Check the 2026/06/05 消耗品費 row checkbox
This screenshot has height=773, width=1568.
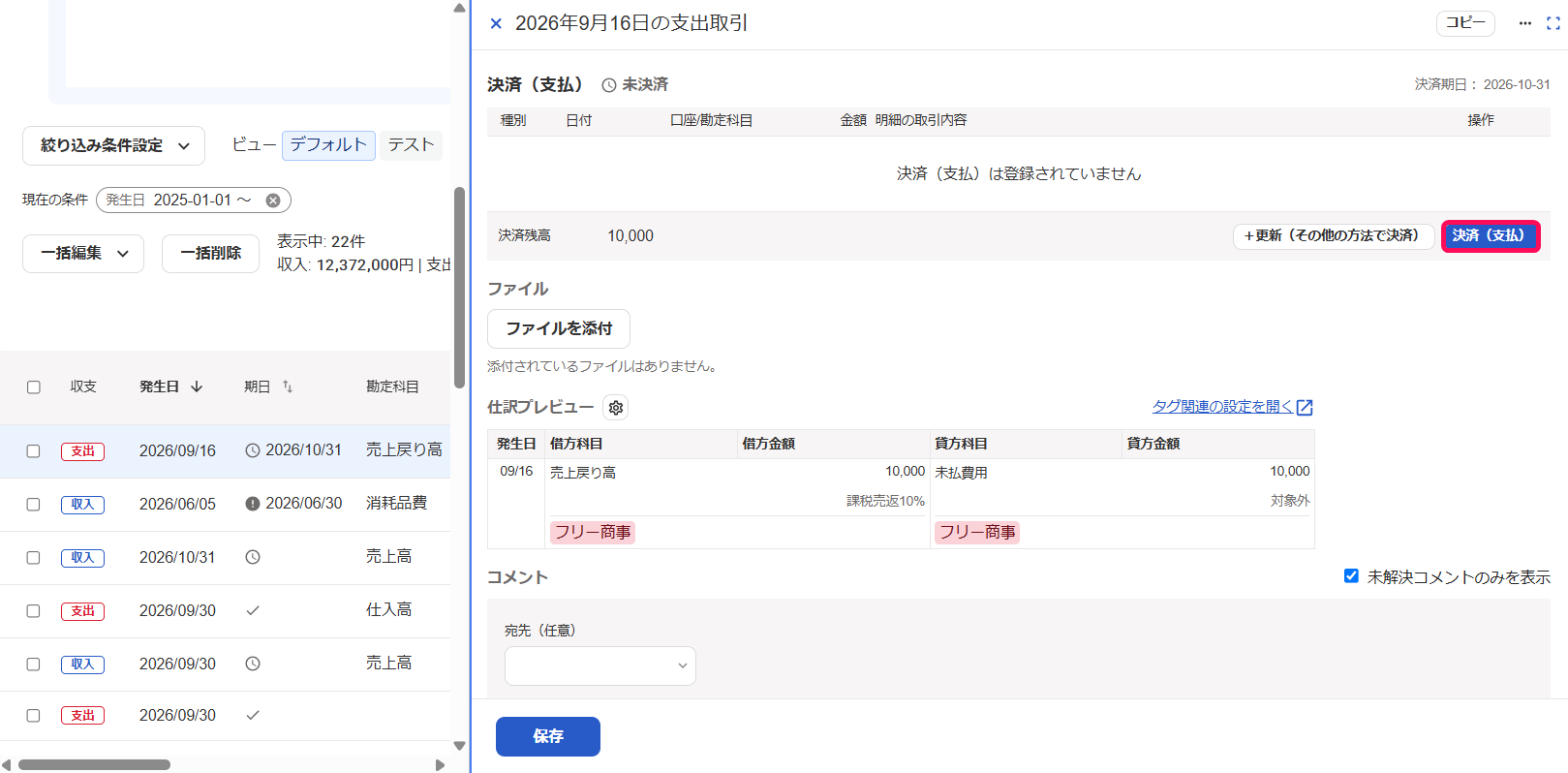(33, 505)
